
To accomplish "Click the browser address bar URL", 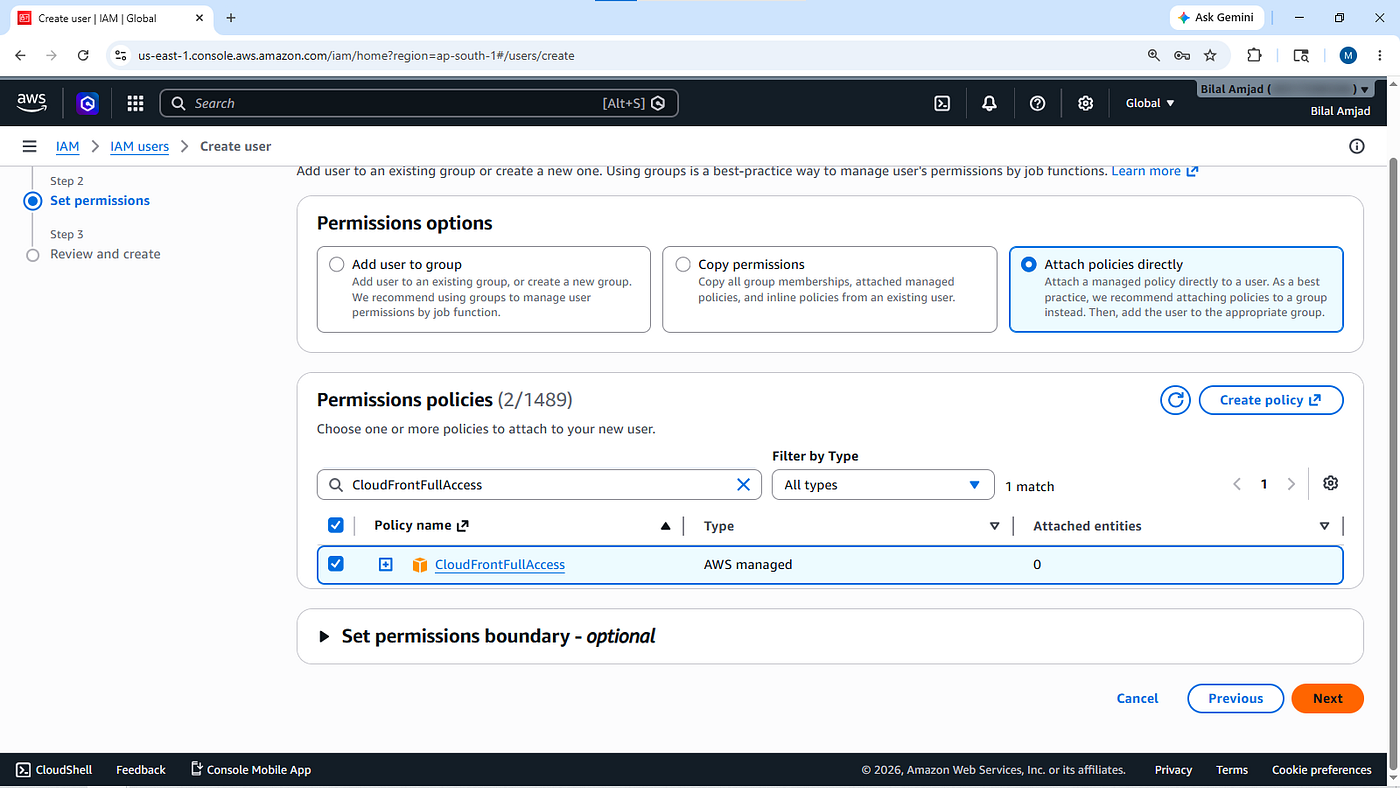I will pos(356,56).
